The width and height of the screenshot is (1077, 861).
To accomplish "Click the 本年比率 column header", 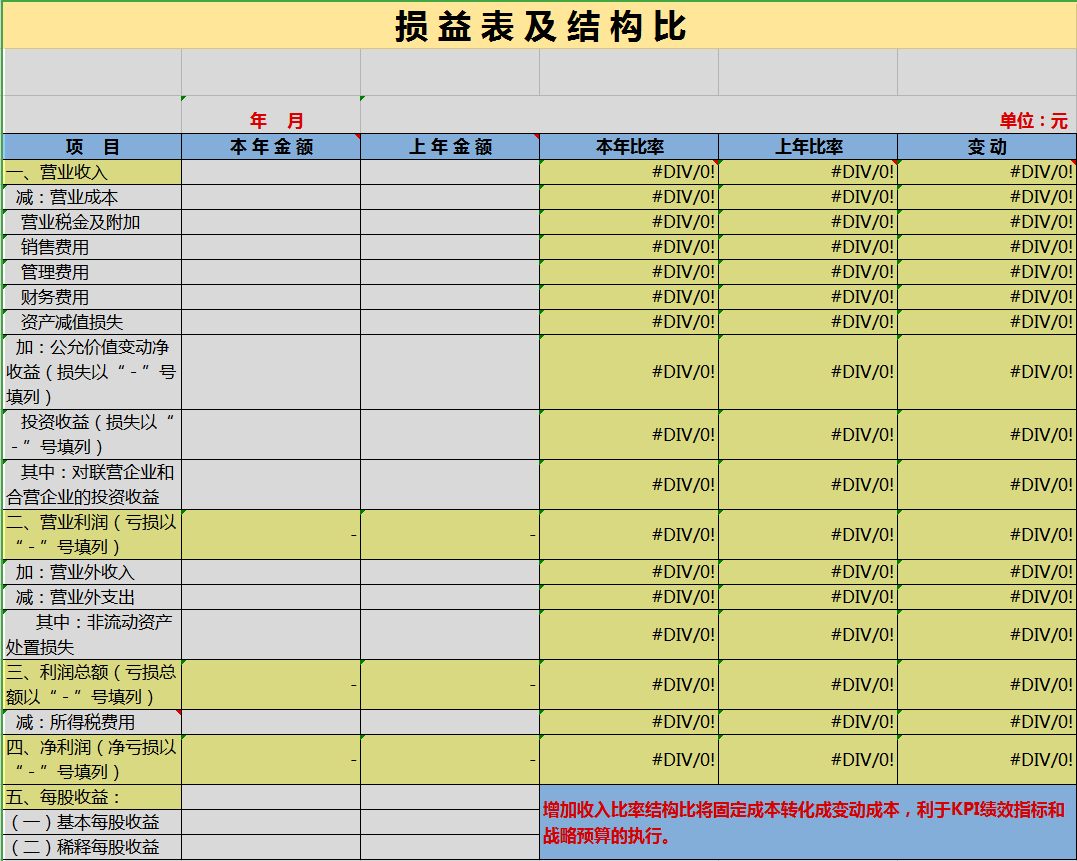I will tap(629, 147).
